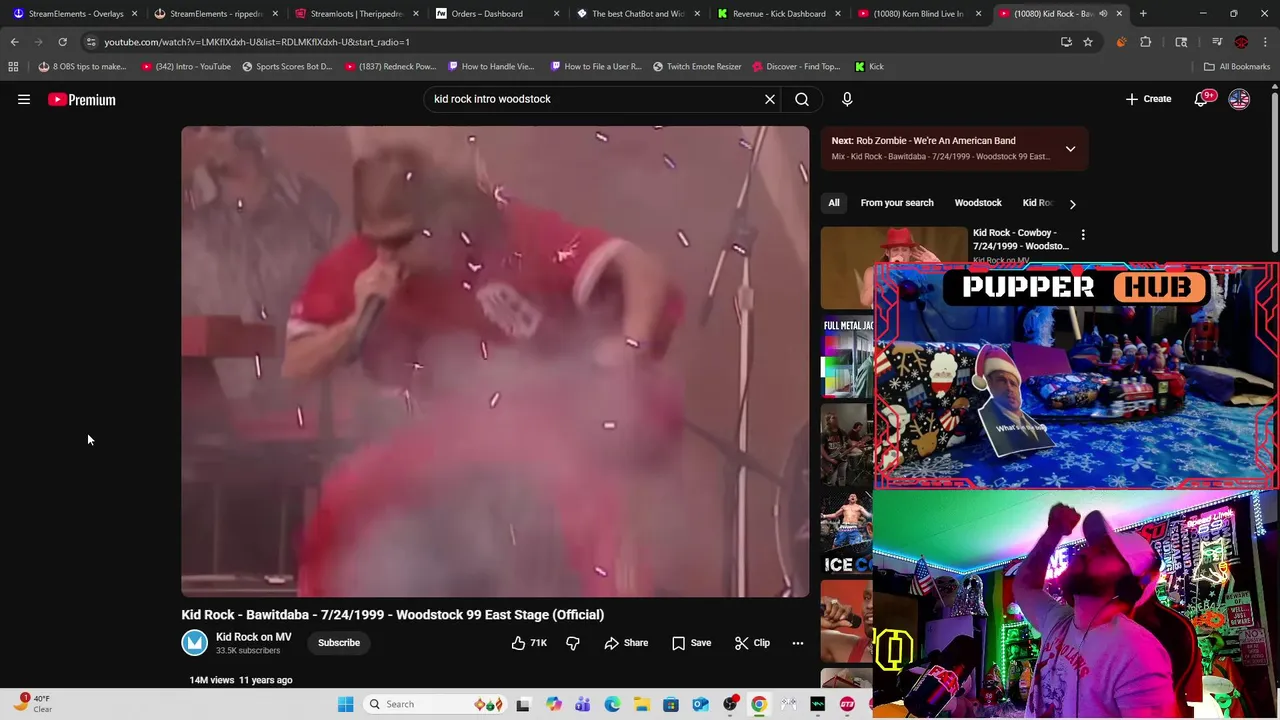Reload the page in Chrome
This screenshot has height=720, width=1280.
pyautogui.click(x=62, y=42)
